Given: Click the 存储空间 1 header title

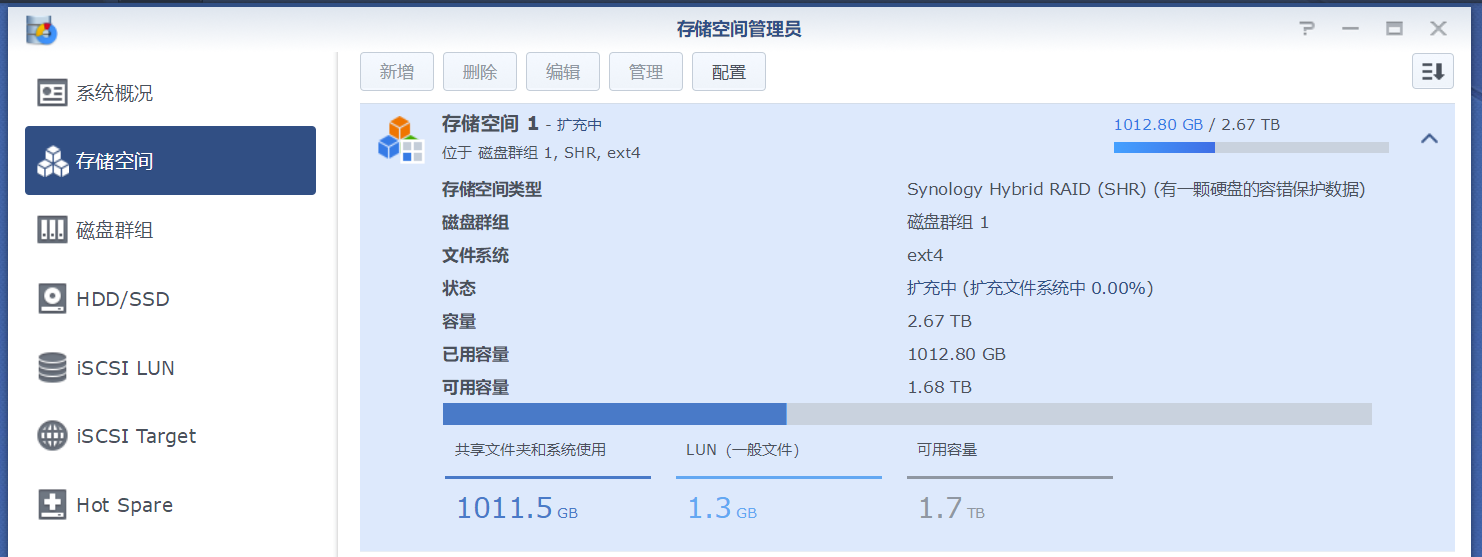Looking at the screenshot, I should point(490,124).
